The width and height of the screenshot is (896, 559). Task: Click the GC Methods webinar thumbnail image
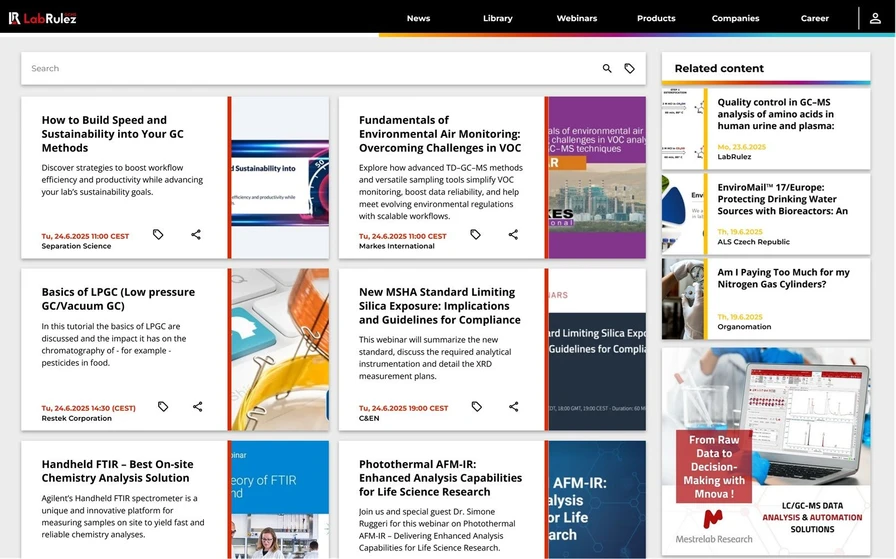(x=280, y=177)
